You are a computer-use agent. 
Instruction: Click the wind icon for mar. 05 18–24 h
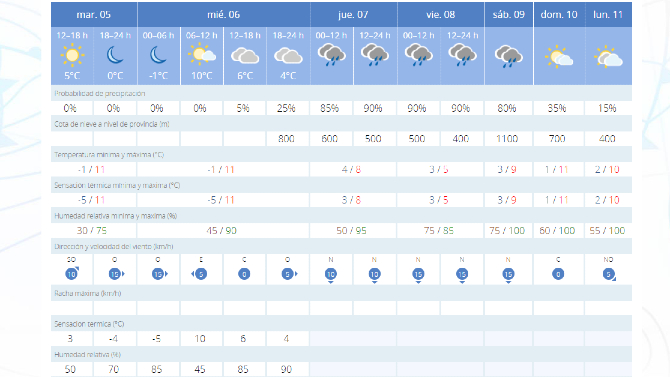pos(116,274)
